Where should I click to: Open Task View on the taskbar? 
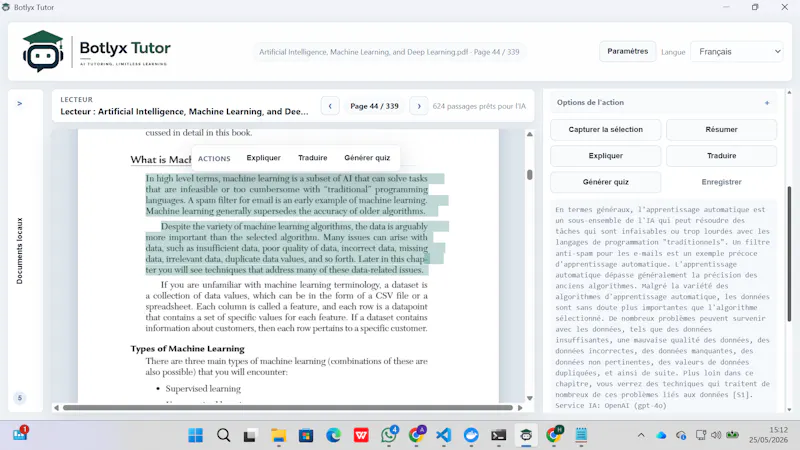point(250,435)
